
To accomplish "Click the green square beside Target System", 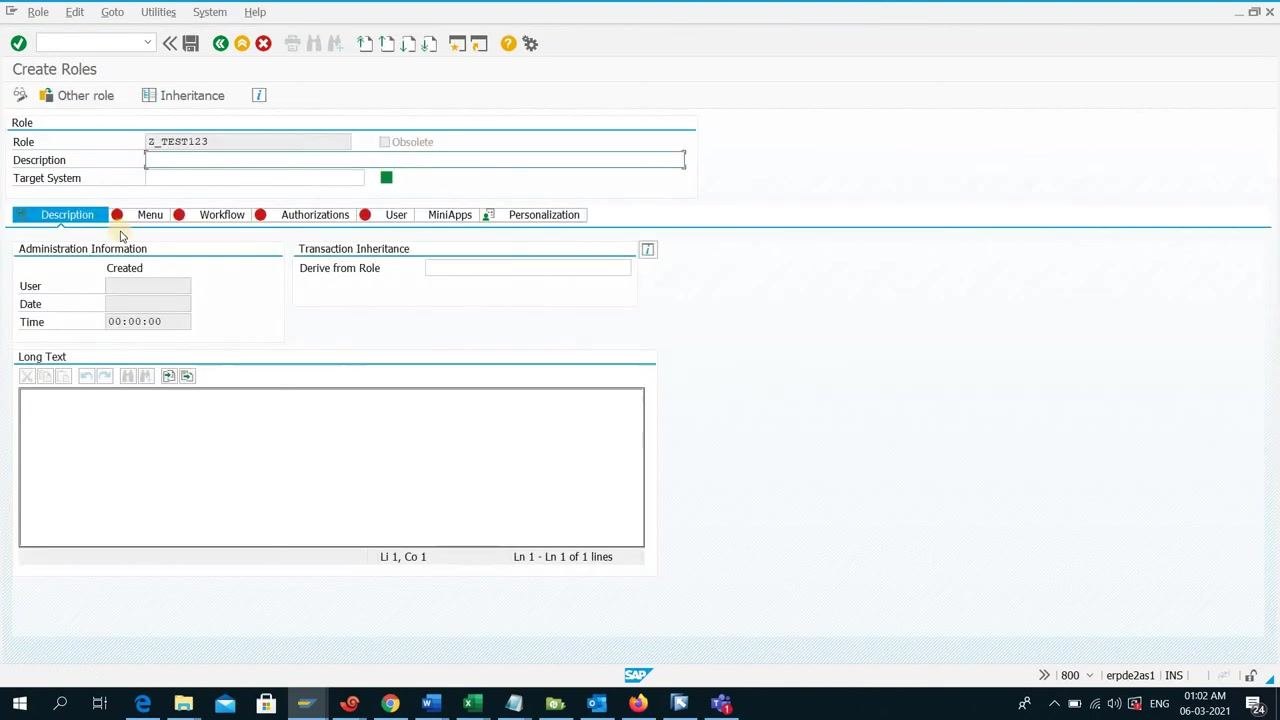I will [387, 177].
